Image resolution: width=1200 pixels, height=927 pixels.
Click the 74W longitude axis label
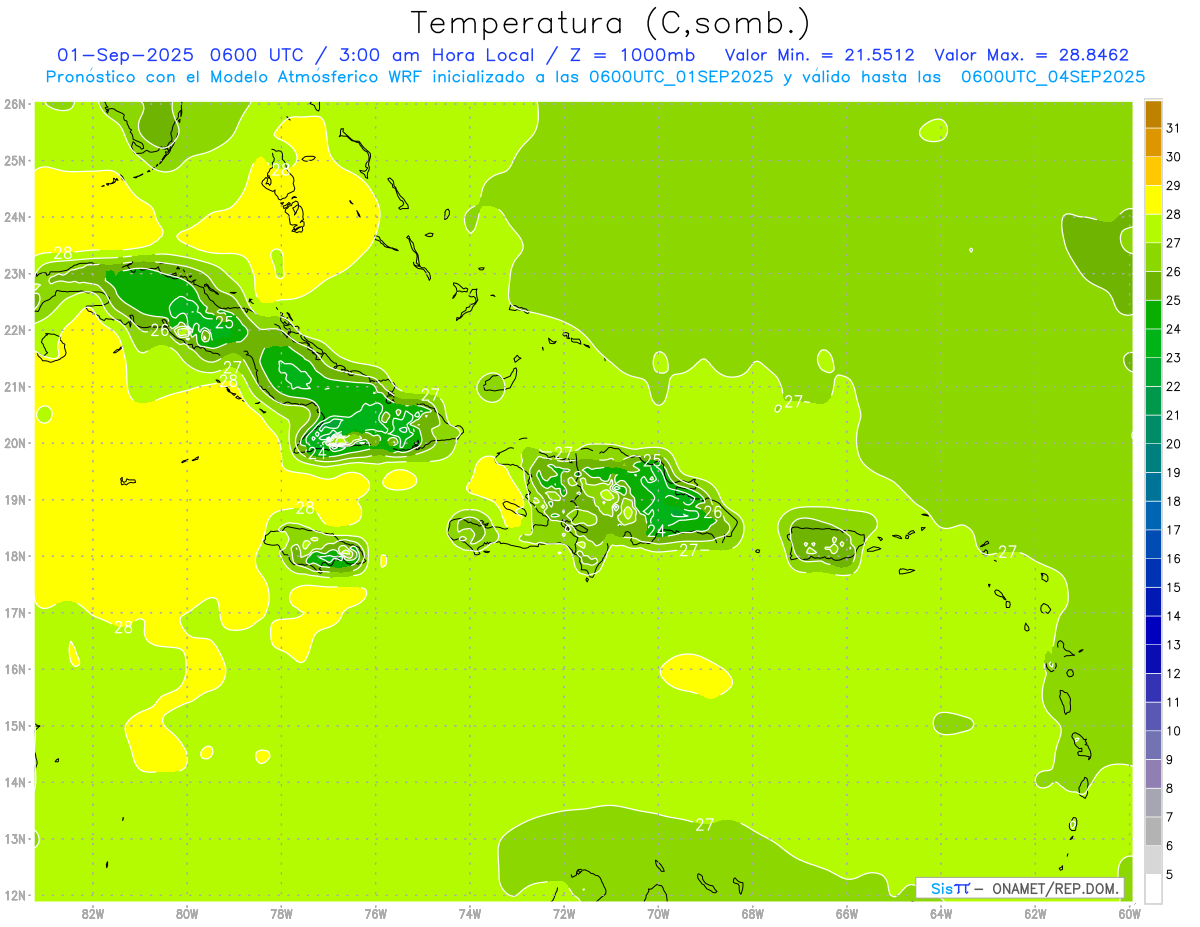point(469,913)
